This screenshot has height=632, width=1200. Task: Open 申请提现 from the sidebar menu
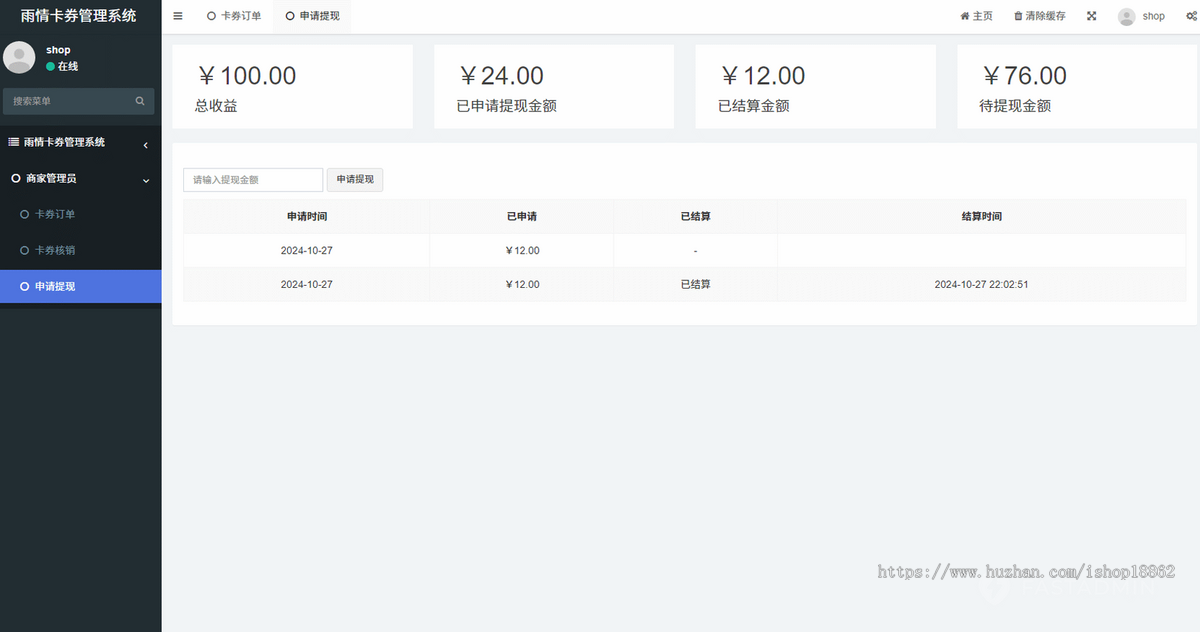click(57, 286)
